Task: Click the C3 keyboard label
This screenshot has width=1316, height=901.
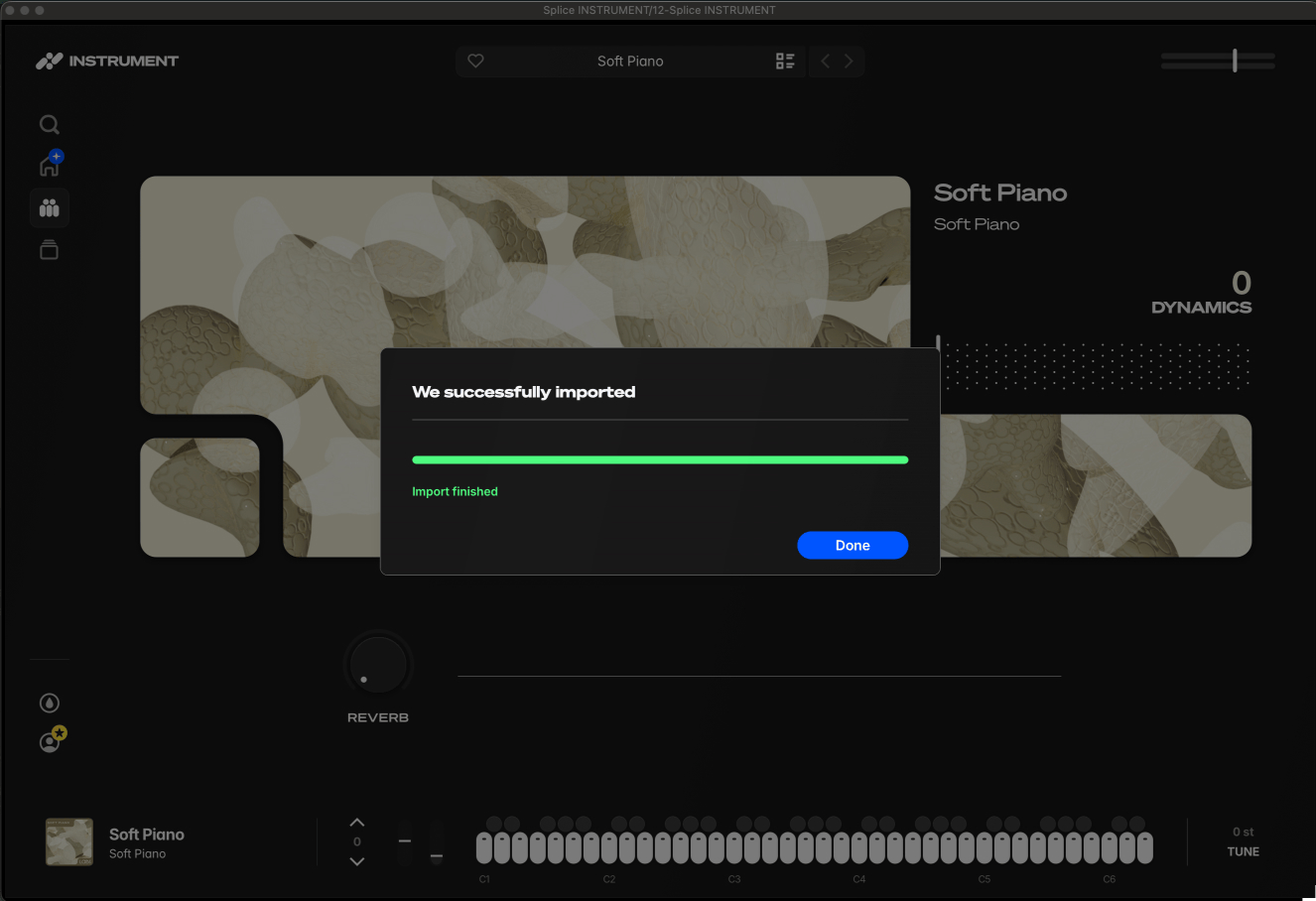Action: click(x=734, y=879)
